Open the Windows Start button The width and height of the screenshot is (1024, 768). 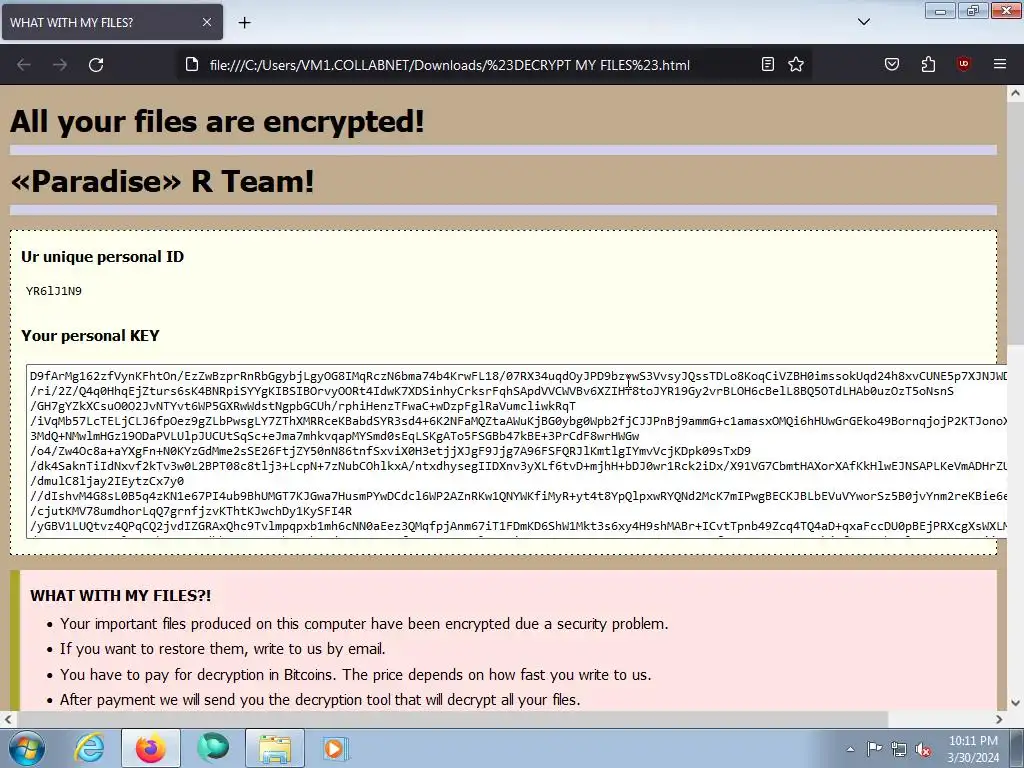coord(27,748)
